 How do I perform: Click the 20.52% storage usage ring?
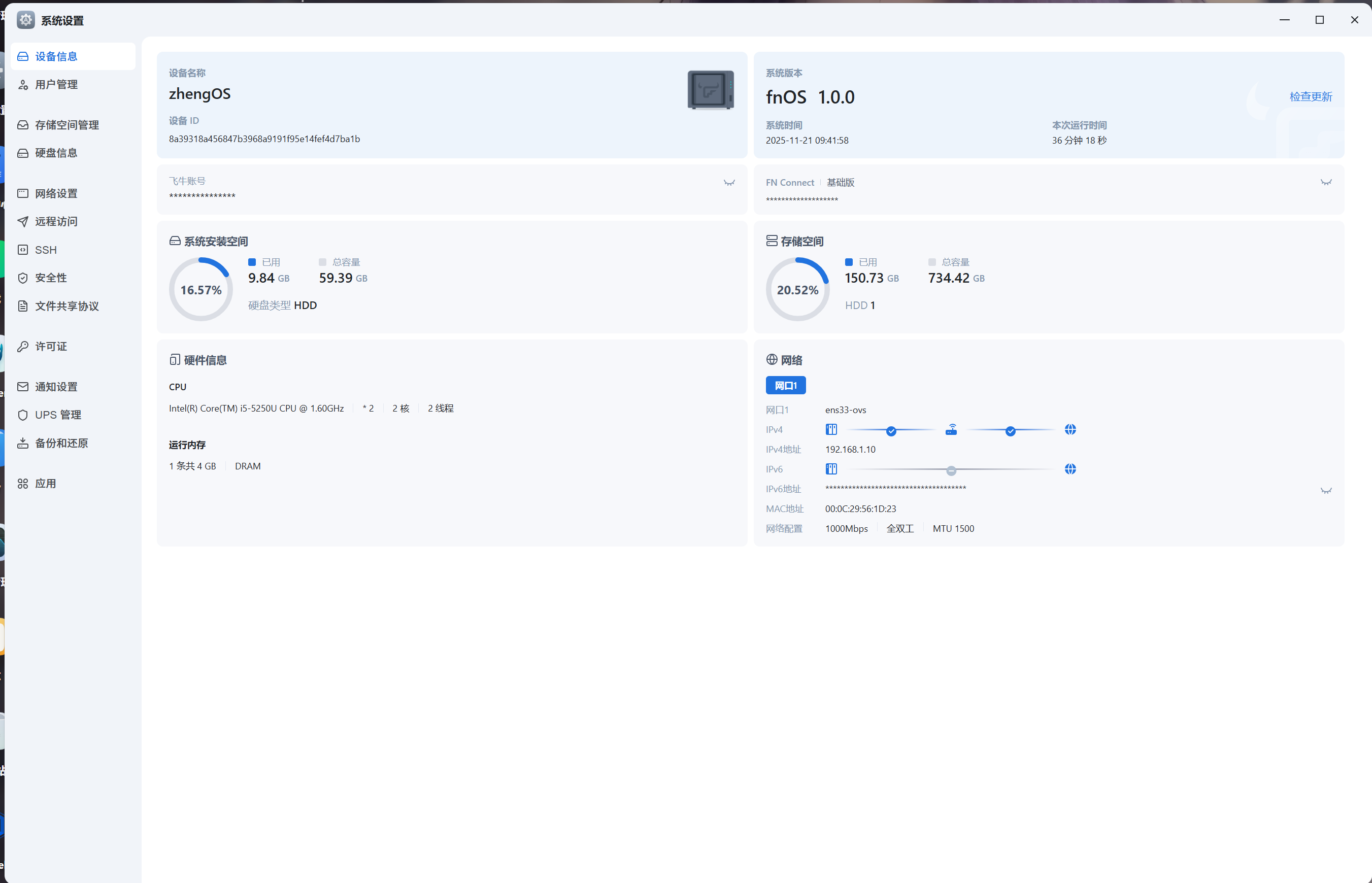coord(797,290)
